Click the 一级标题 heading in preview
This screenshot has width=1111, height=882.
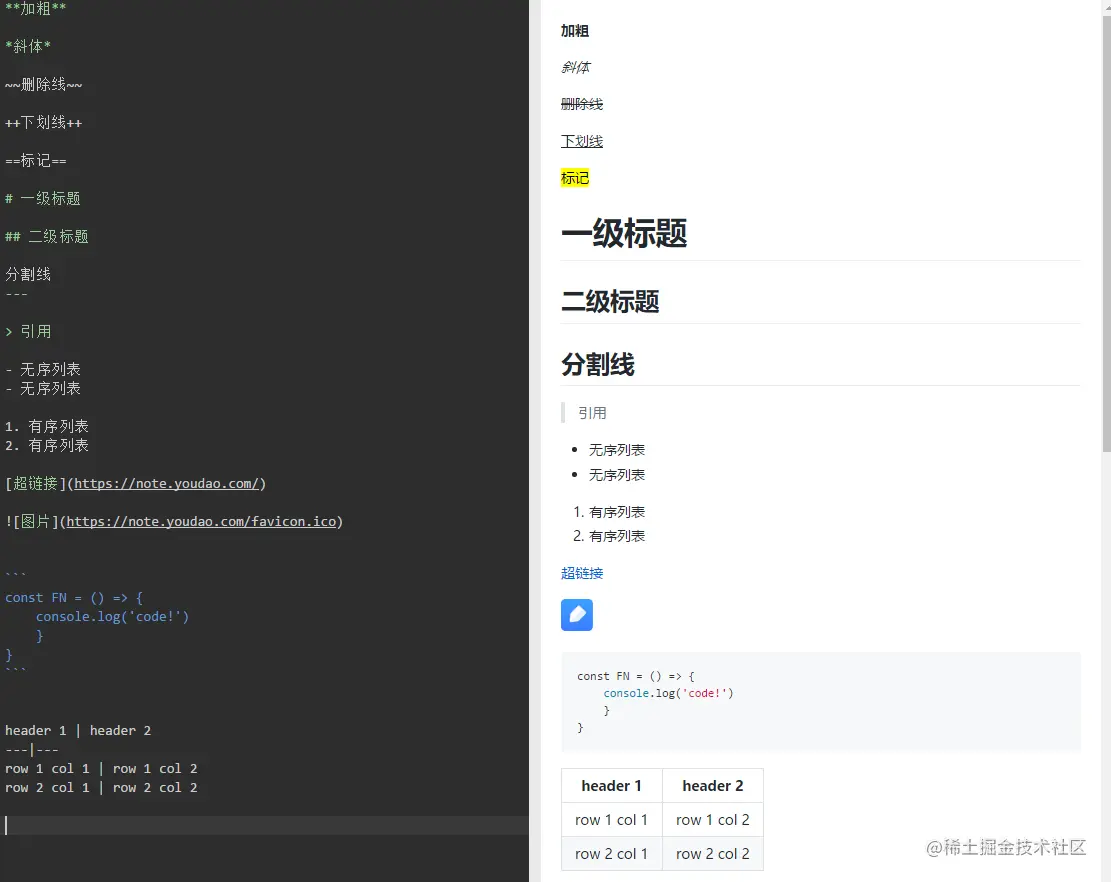(624, 233)
